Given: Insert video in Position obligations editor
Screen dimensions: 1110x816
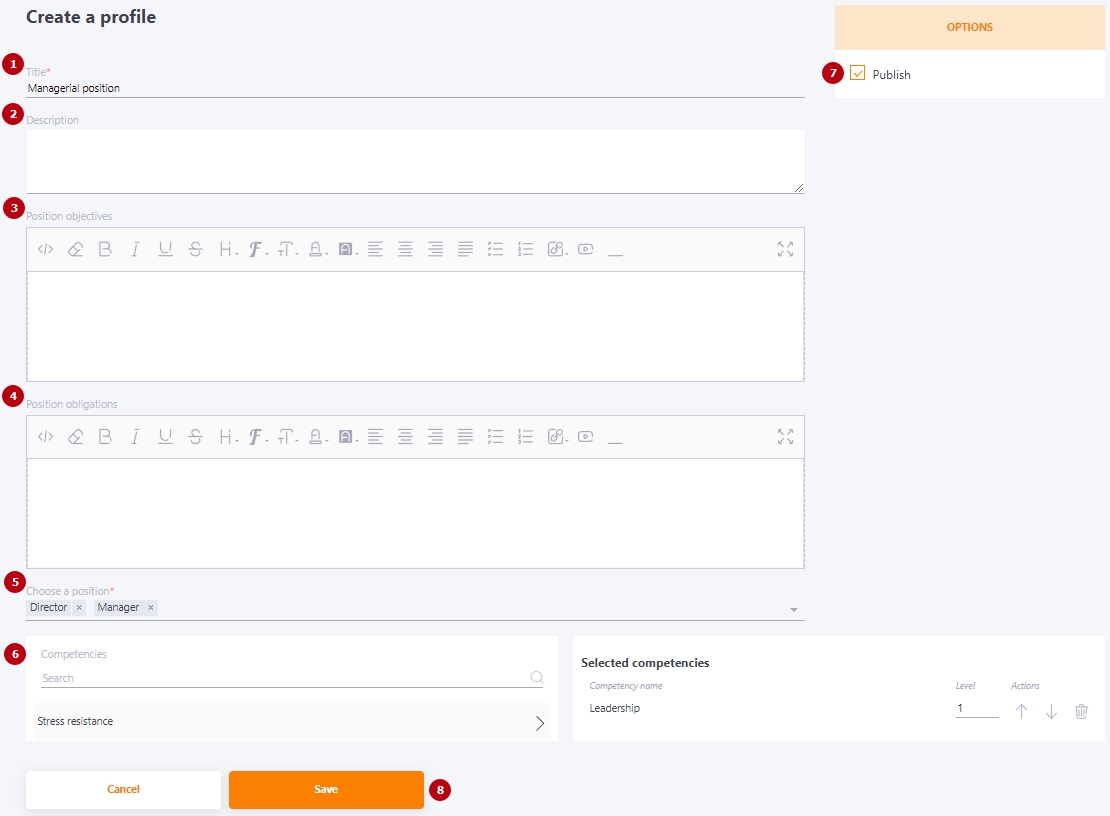Looking at the screenshot, I should click(585, 437).
